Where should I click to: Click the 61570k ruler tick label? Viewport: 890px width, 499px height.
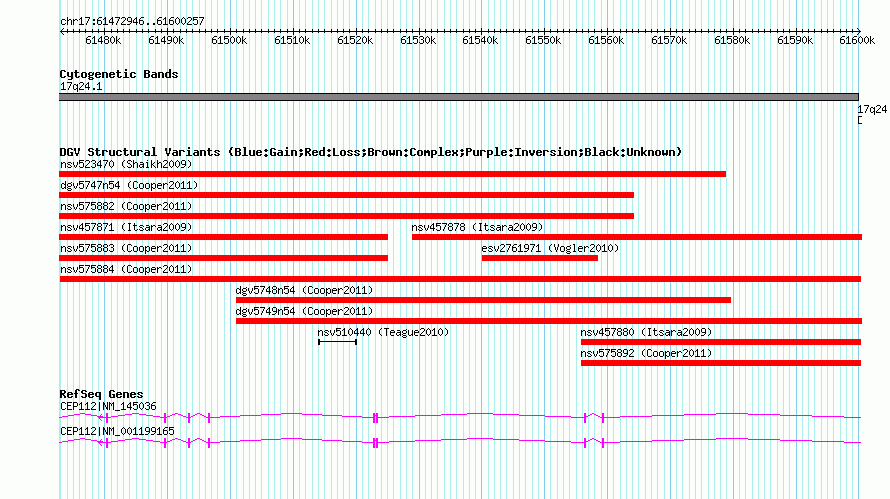tap(669, 40)
